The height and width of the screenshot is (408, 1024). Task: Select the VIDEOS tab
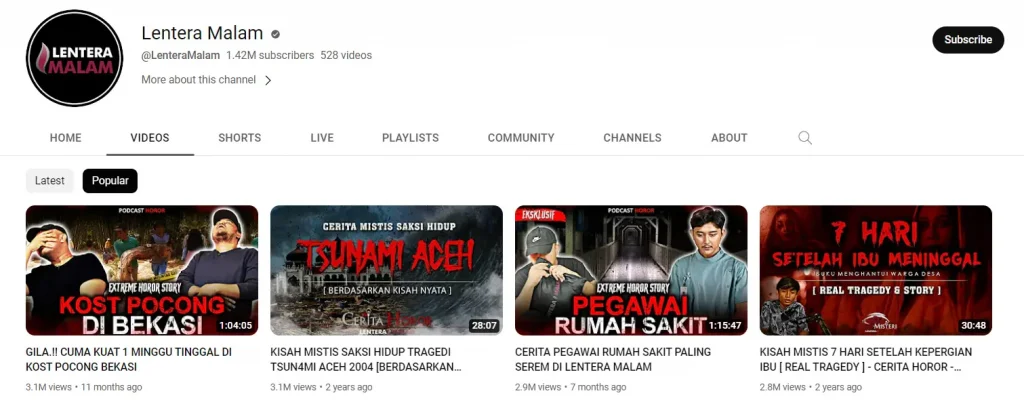point(150,138)
